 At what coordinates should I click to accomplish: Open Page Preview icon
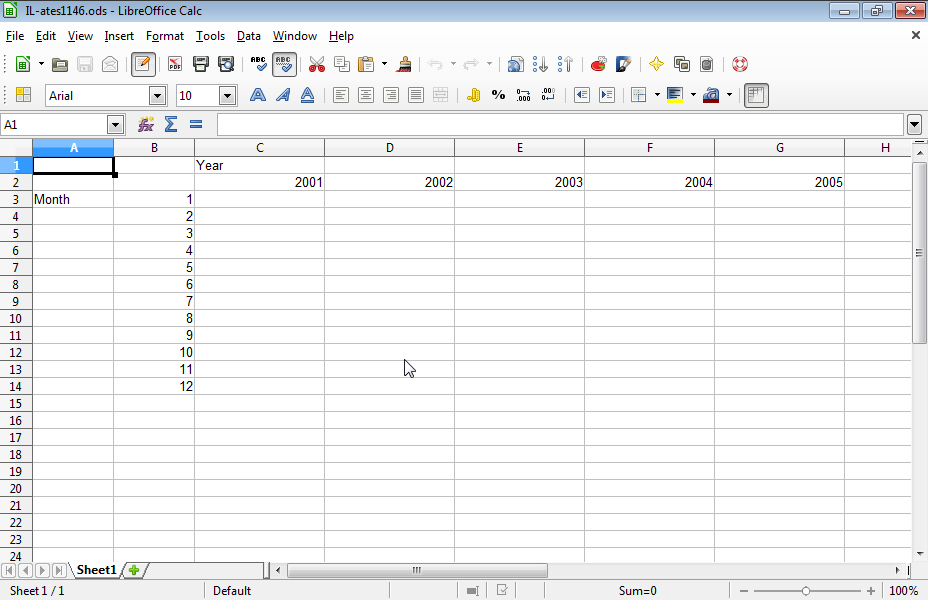pyautogui.click(x=226, y=64)
